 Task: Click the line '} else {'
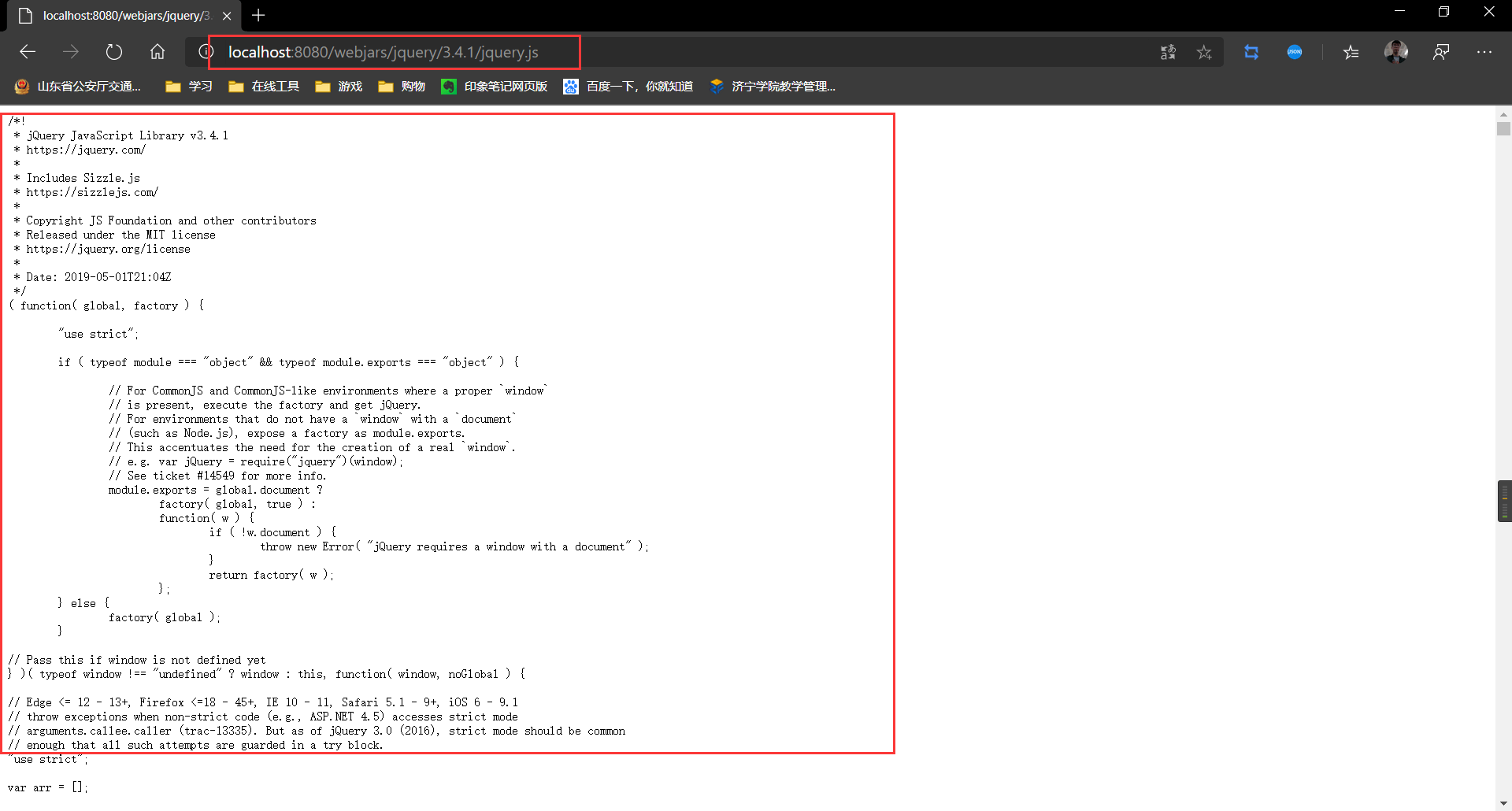83,603
